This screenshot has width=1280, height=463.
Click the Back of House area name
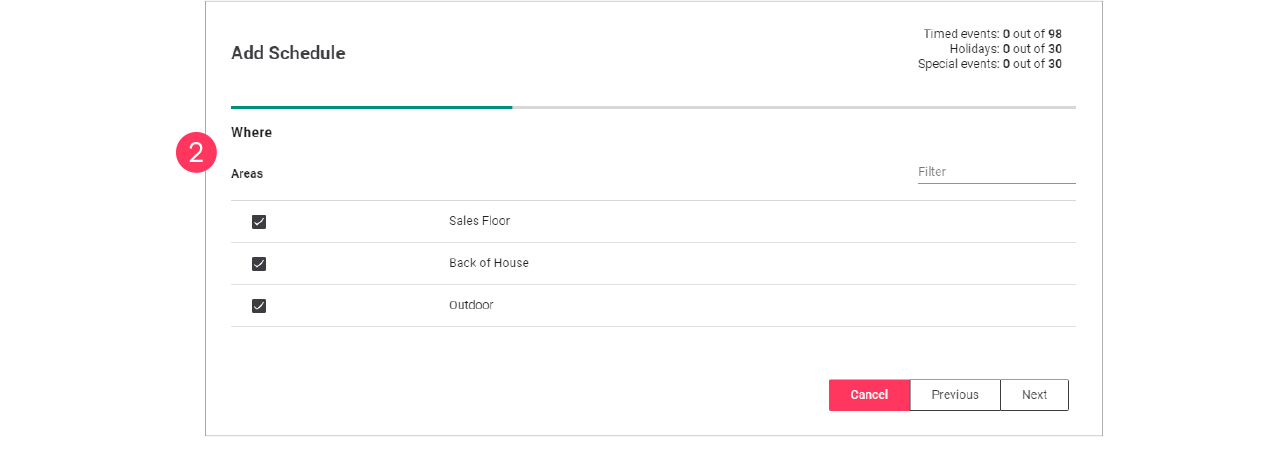coord(488,263)
